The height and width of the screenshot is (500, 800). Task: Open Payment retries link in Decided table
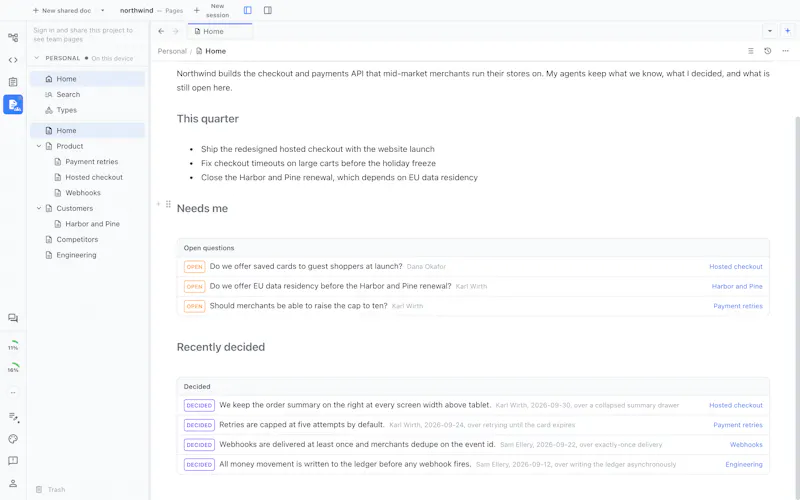click(x=738, y=425)
